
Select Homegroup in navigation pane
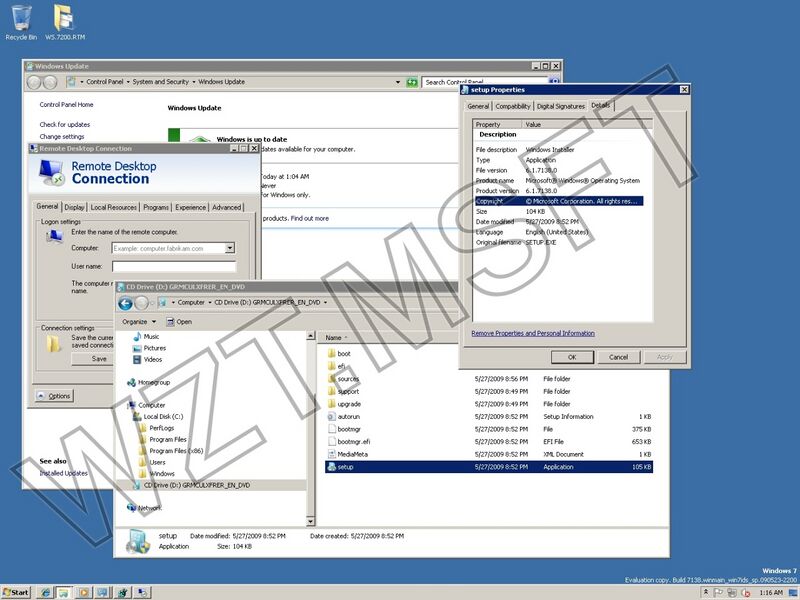148,382
